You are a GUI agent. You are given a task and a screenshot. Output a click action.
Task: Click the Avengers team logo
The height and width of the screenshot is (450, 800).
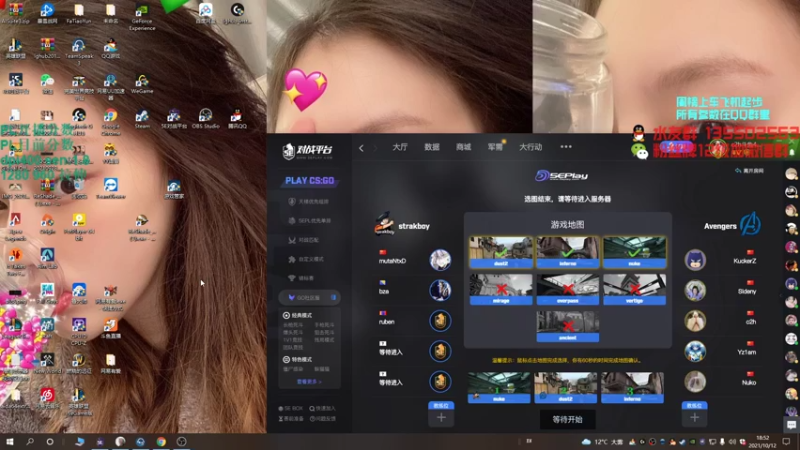750,224
